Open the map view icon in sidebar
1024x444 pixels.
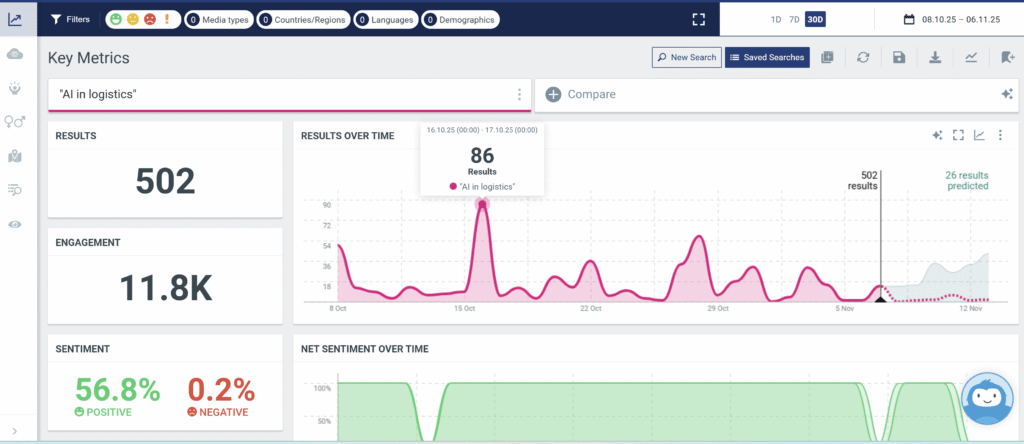pyautogui.click(x=15, y=156)
